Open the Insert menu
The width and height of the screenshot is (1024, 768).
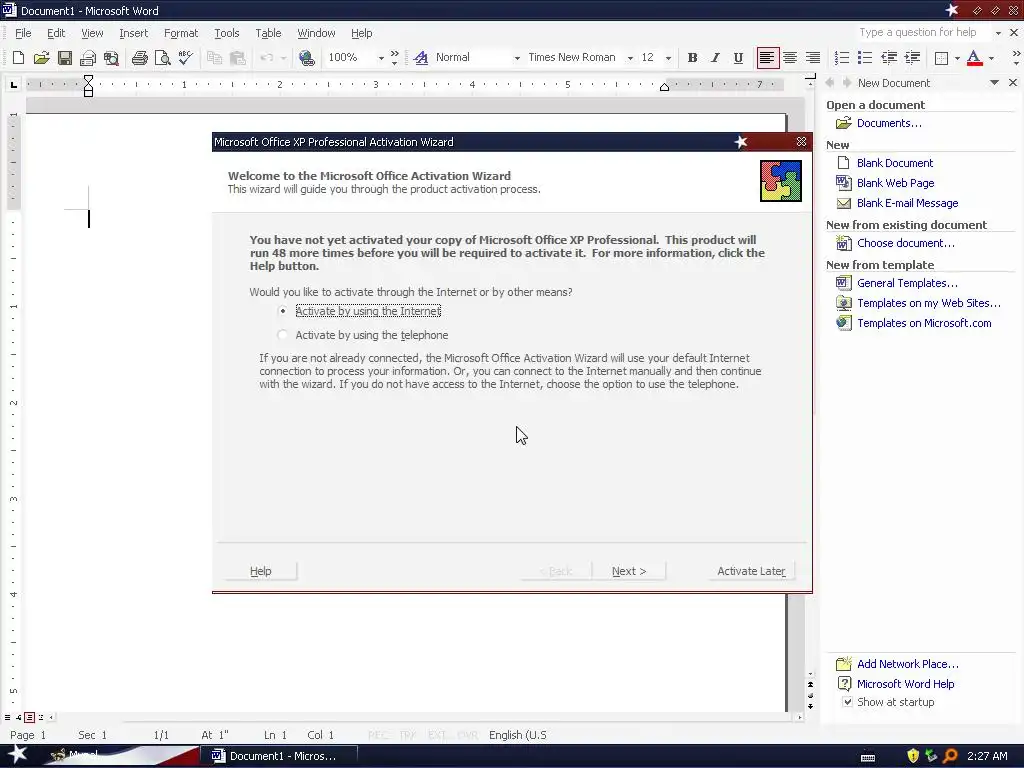[x=133, y=33]
